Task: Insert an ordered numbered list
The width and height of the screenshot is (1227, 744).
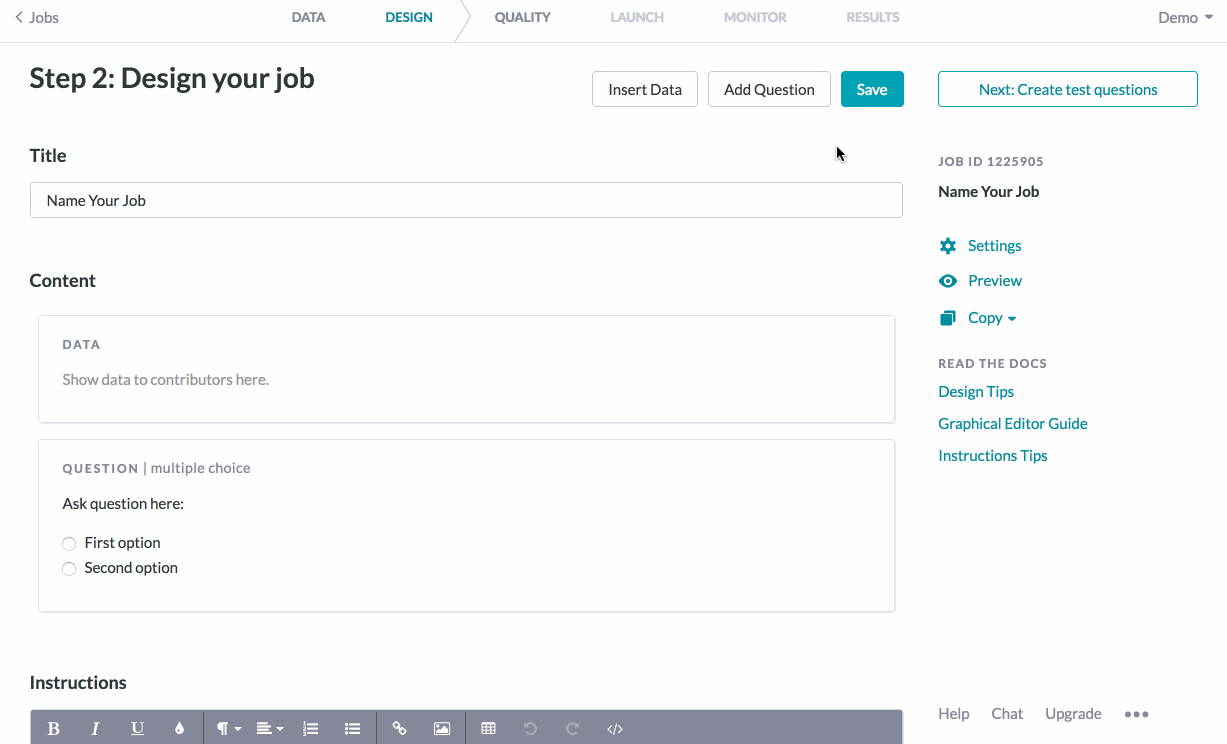Action: click(311, 729)
